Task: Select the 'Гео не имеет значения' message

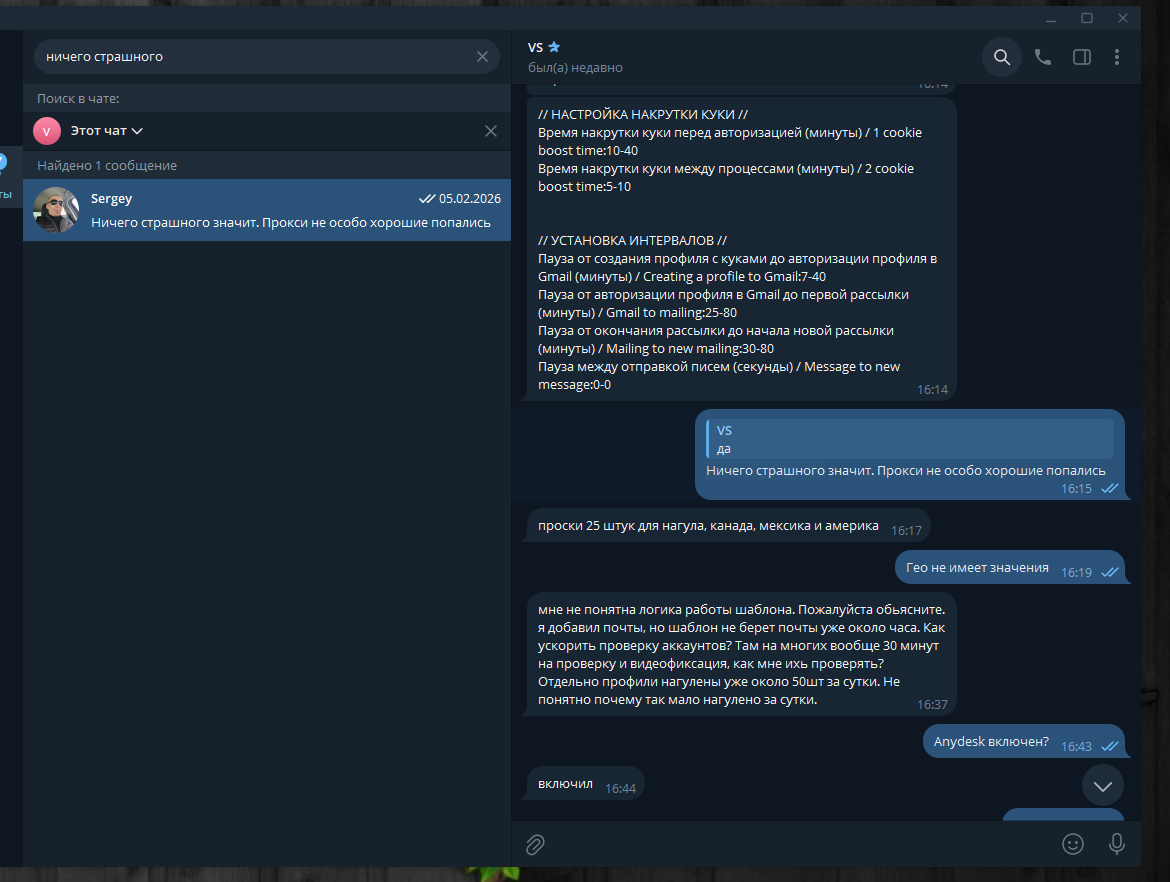Action: click(1009, 568)
